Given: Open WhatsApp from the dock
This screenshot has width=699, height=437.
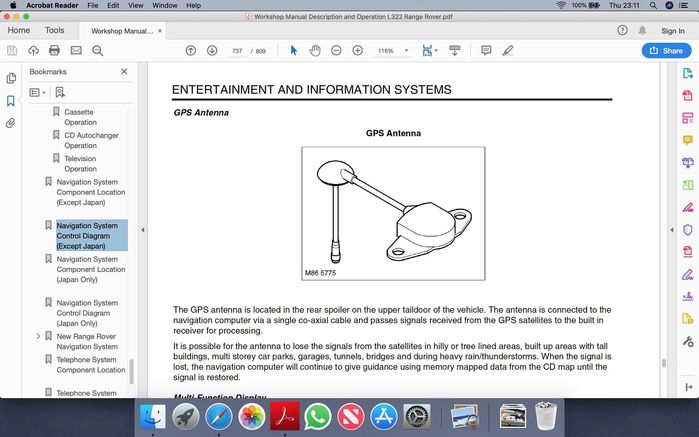Looking at the screenshot, I should pyautogui.click(x=318, y=417).
